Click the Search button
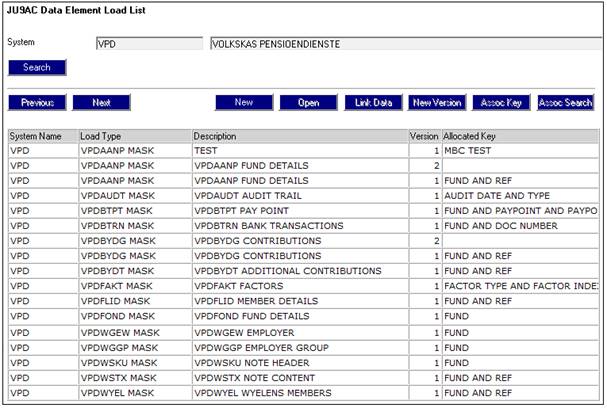 point(37,67)
